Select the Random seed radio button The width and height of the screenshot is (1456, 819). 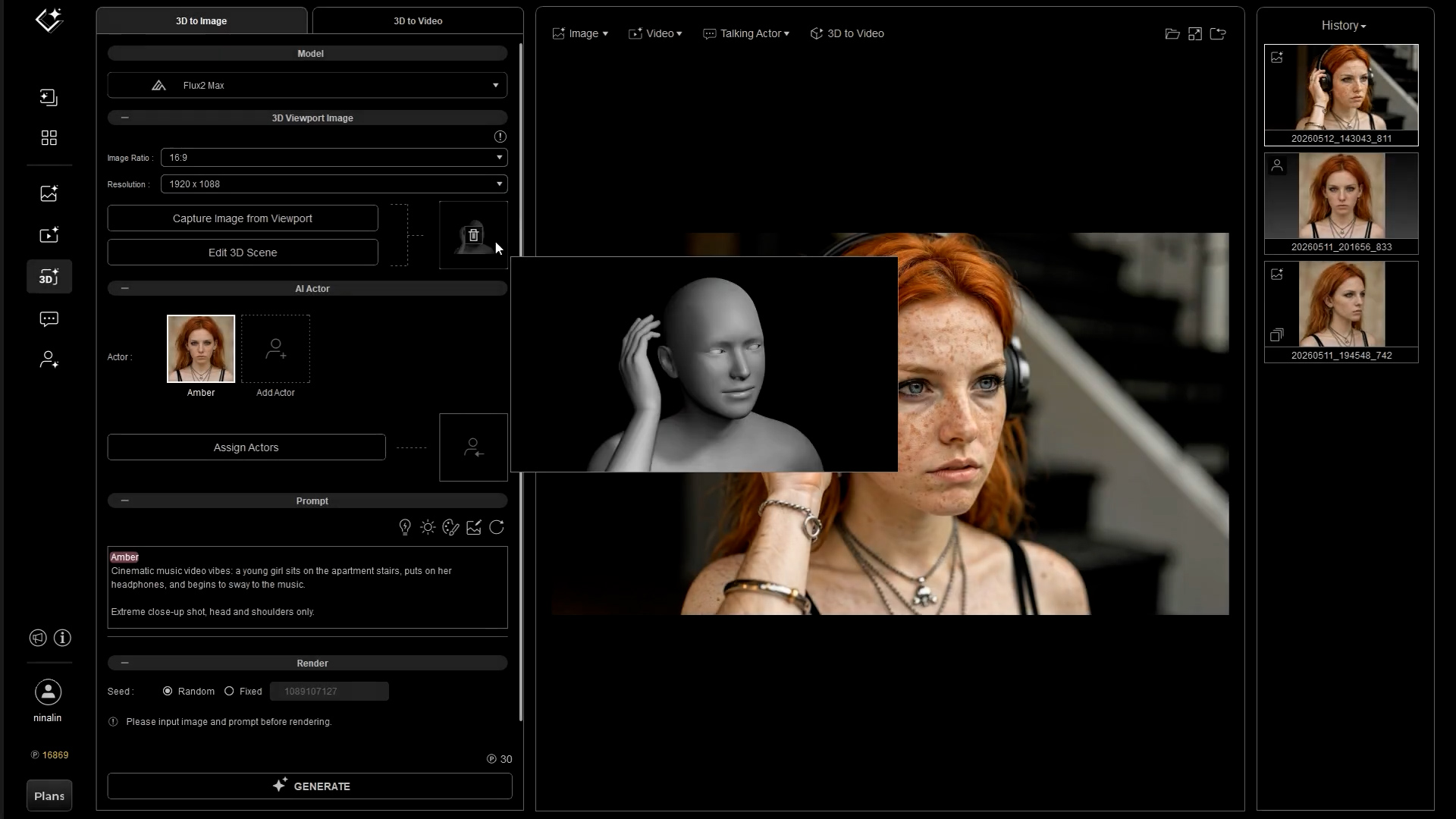coord(168,691)
